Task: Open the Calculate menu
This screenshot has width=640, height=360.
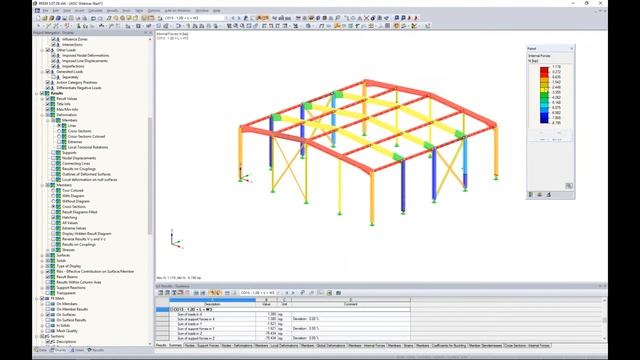Action: point(96,11)
